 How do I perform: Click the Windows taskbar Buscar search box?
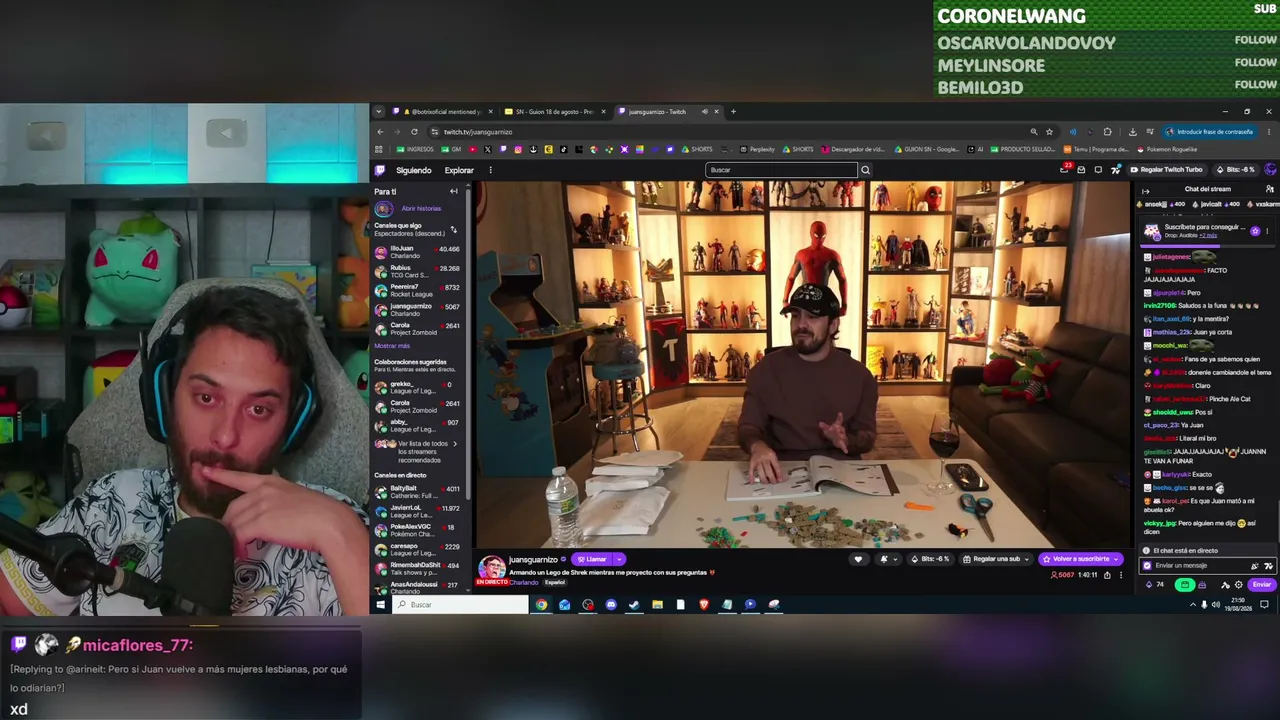pos(460,605)
